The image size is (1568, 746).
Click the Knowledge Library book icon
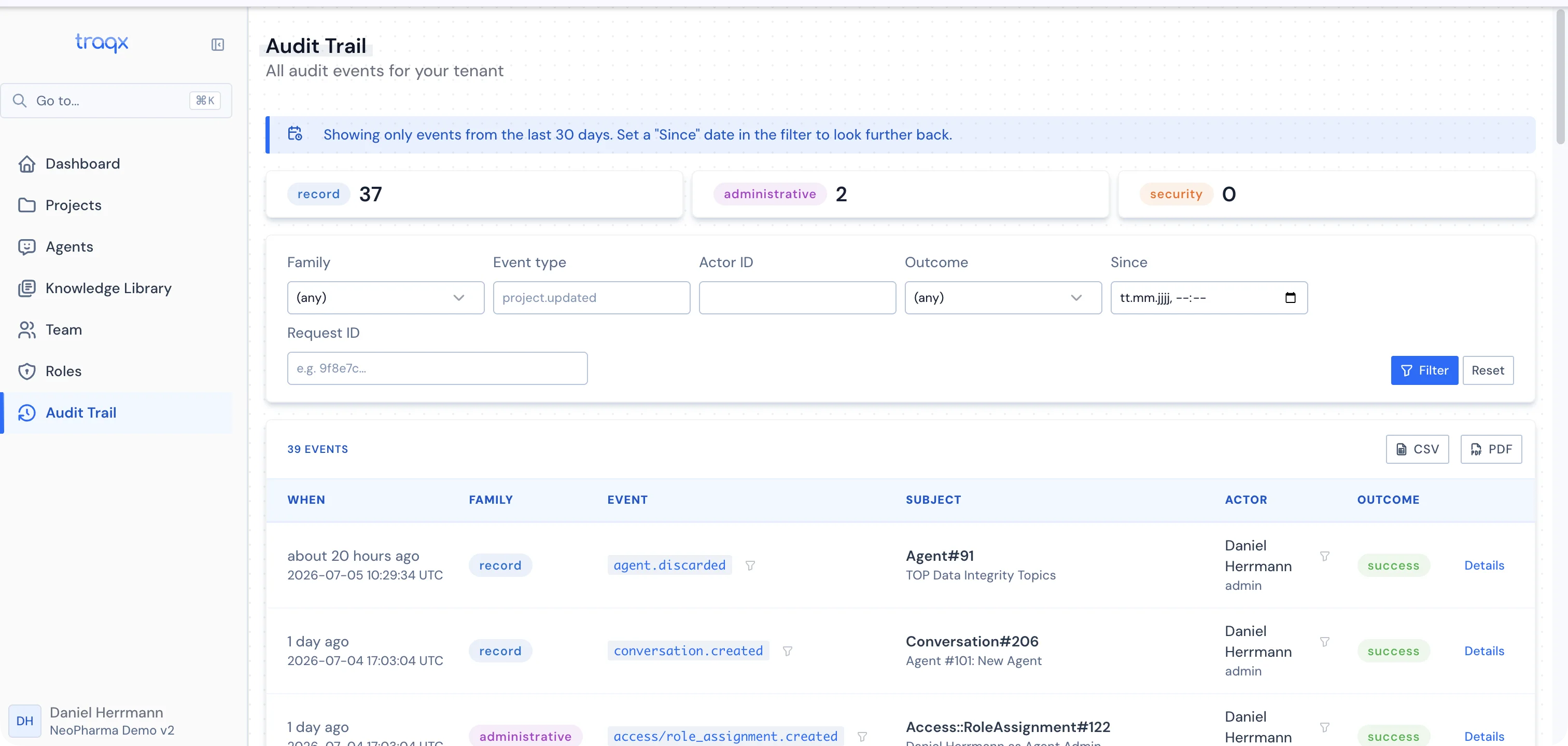coord(27,288)
